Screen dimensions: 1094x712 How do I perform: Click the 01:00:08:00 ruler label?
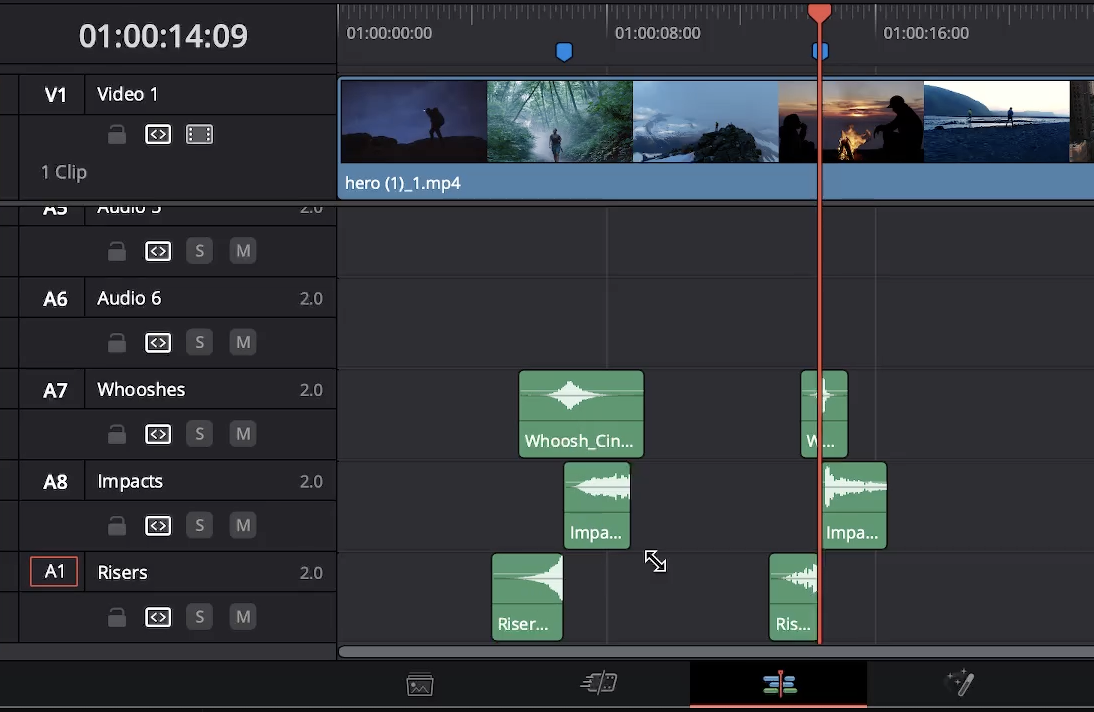(657, 33)
